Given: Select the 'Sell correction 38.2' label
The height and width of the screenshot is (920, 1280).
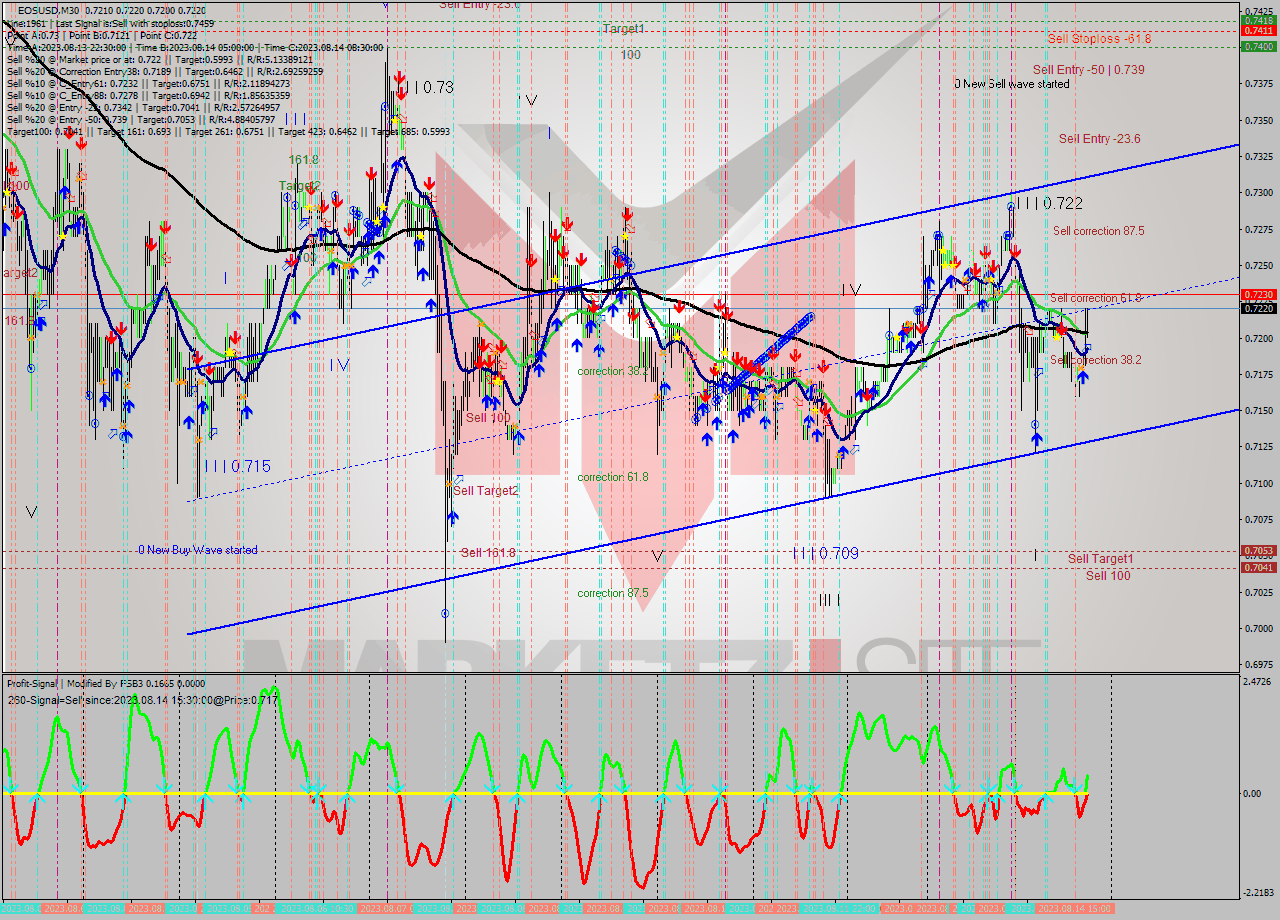Looking at the screenshot, I should tap(1096, 360).
